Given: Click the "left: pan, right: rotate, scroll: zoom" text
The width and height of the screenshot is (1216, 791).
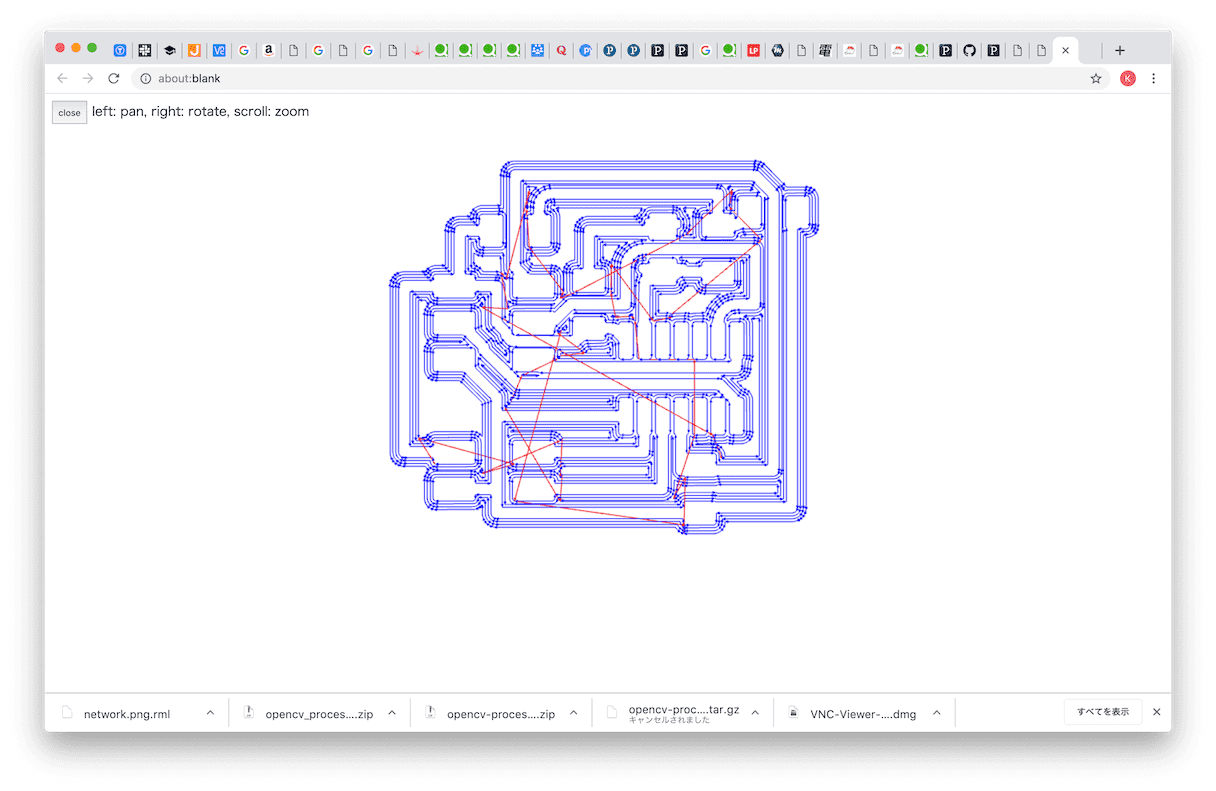Looking at the screenshot, I should (x=200, y=112).
